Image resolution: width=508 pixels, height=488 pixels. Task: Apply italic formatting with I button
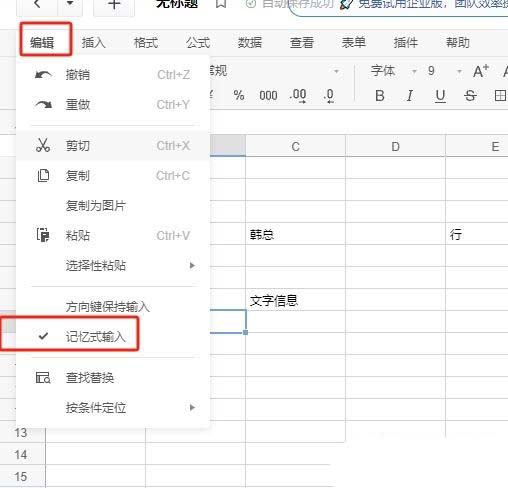pyautogui.click(x=410, y=96)
